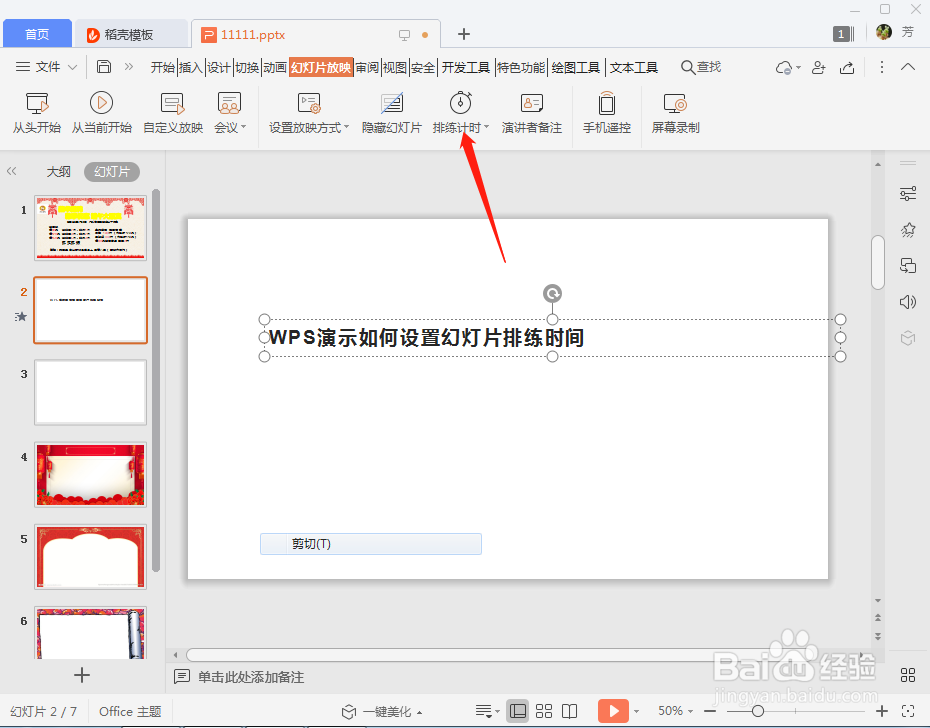Switch to slide sorter view mode

click(x=544, y=710)
